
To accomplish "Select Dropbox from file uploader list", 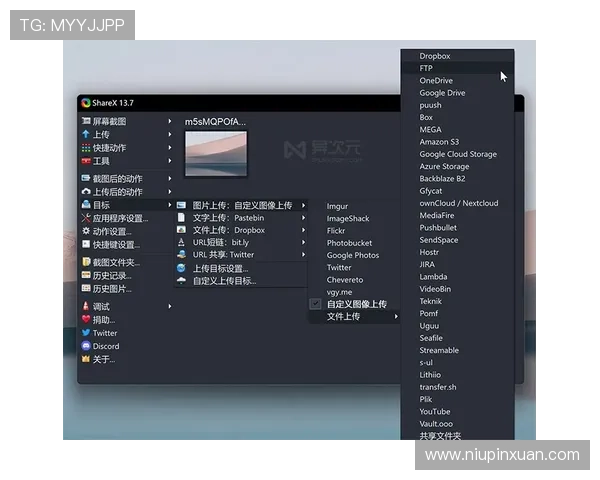I will 458,56.
